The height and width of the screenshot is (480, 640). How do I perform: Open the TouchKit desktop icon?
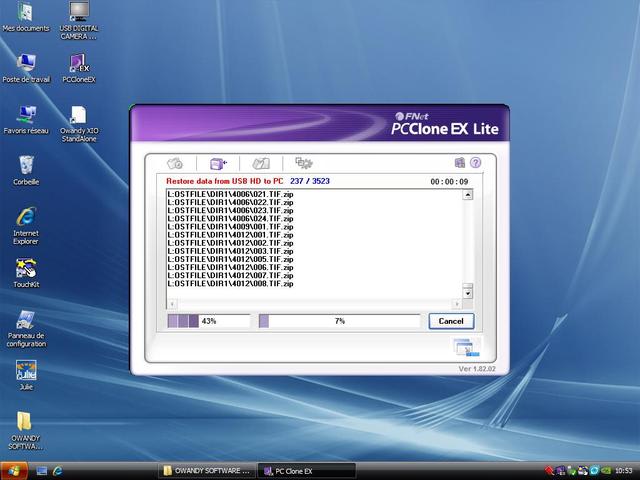(26, 273)
